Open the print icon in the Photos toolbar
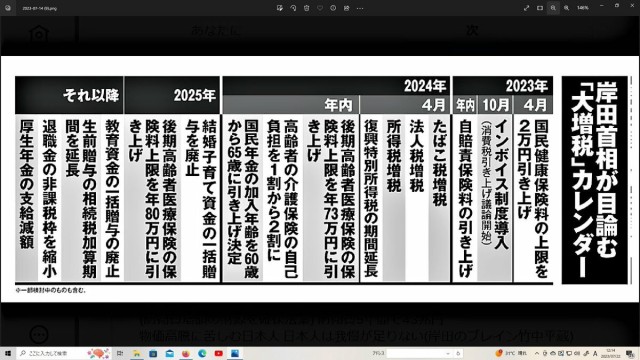 [x=347, y=8]
